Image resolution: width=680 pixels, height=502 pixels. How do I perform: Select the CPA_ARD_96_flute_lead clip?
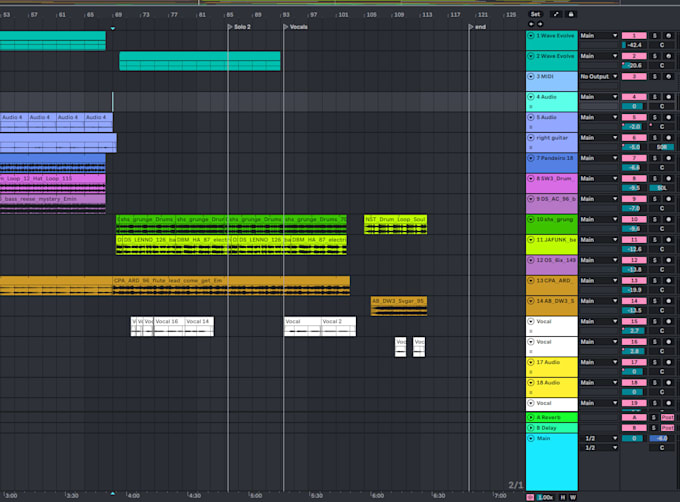[x=231, y=285]
